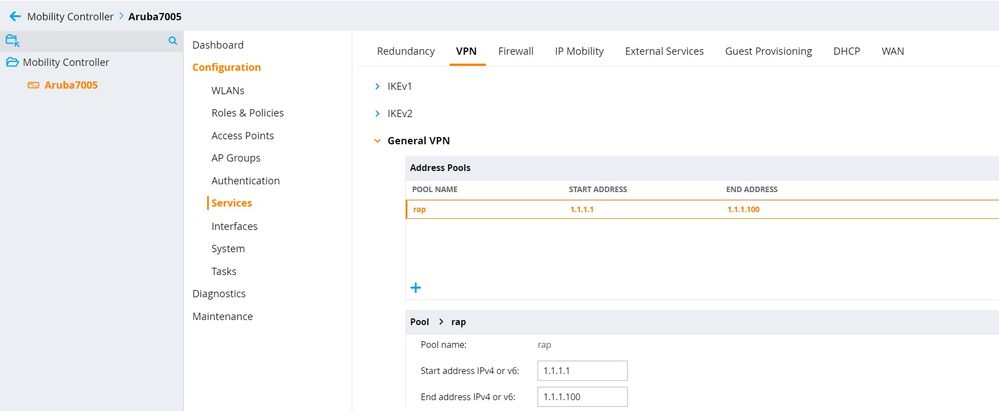Click the Start address input field

tap(581, 371)
